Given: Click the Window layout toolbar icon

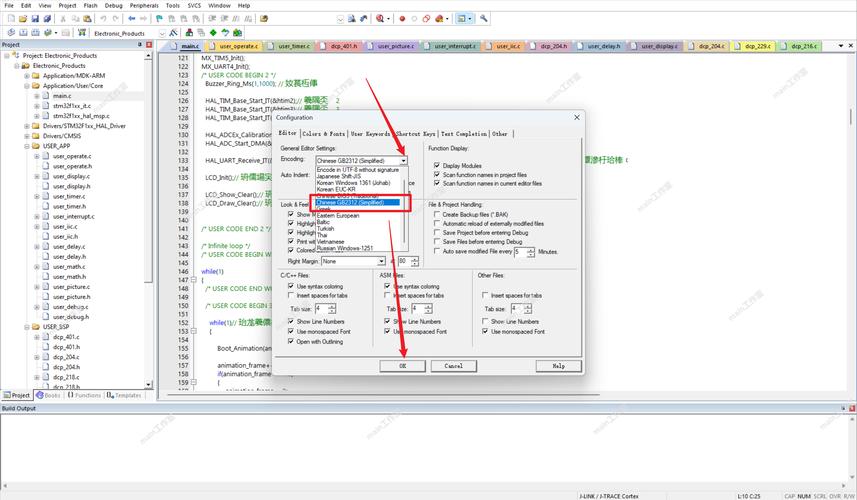Looking at the screenshot, I should coord(462,19).
